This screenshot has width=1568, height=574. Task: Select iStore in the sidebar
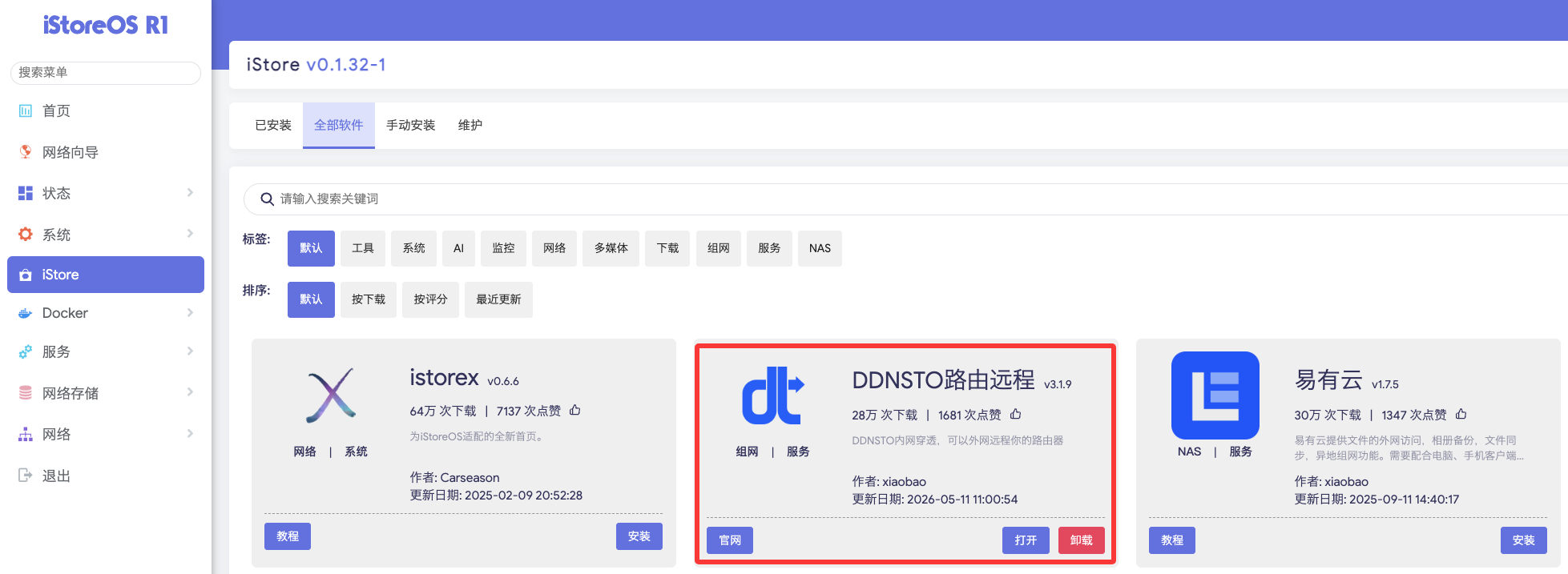(106, 275)
